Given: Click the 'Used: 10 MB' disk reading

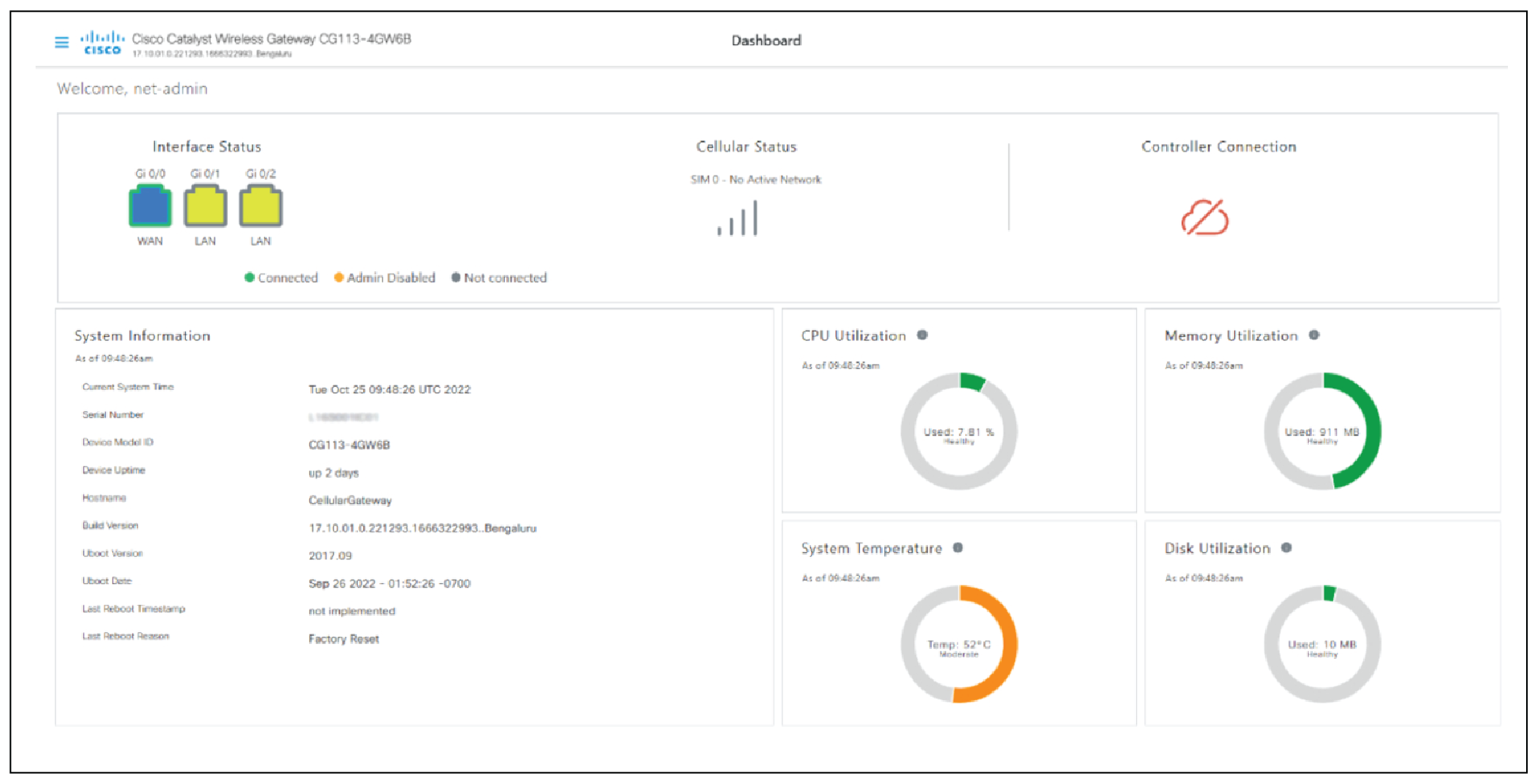Looking at the screenshot, I should [1322, 645].
